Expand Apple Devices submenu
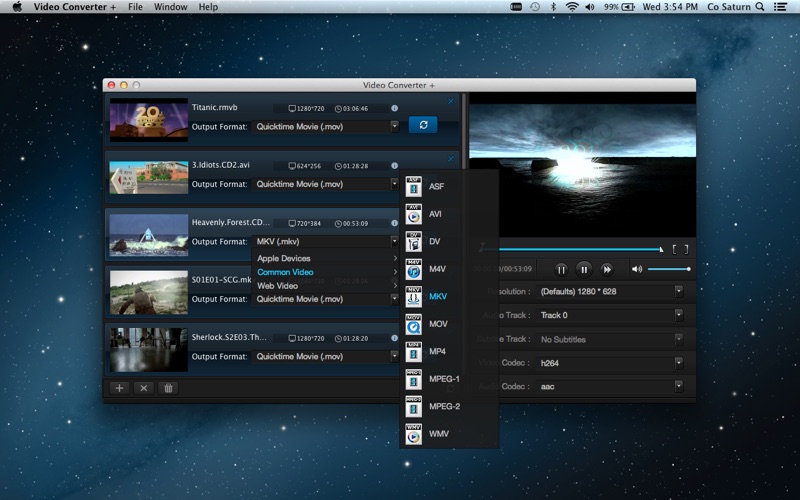The height and width of the screenshot is (500, 800). [326, 259]
